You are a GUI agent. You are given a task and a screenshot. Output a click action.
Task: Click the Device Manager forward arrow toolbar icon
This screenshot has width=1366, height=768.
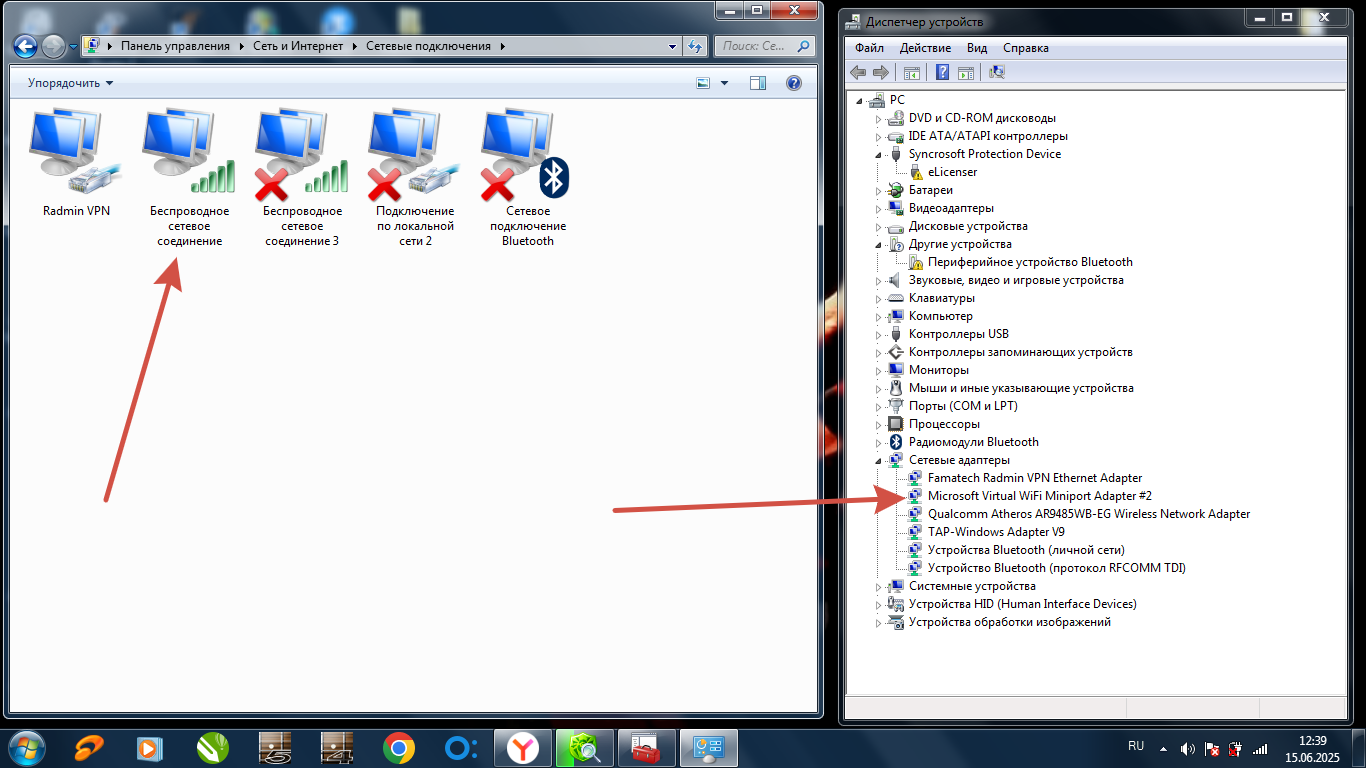pos(881,72)
